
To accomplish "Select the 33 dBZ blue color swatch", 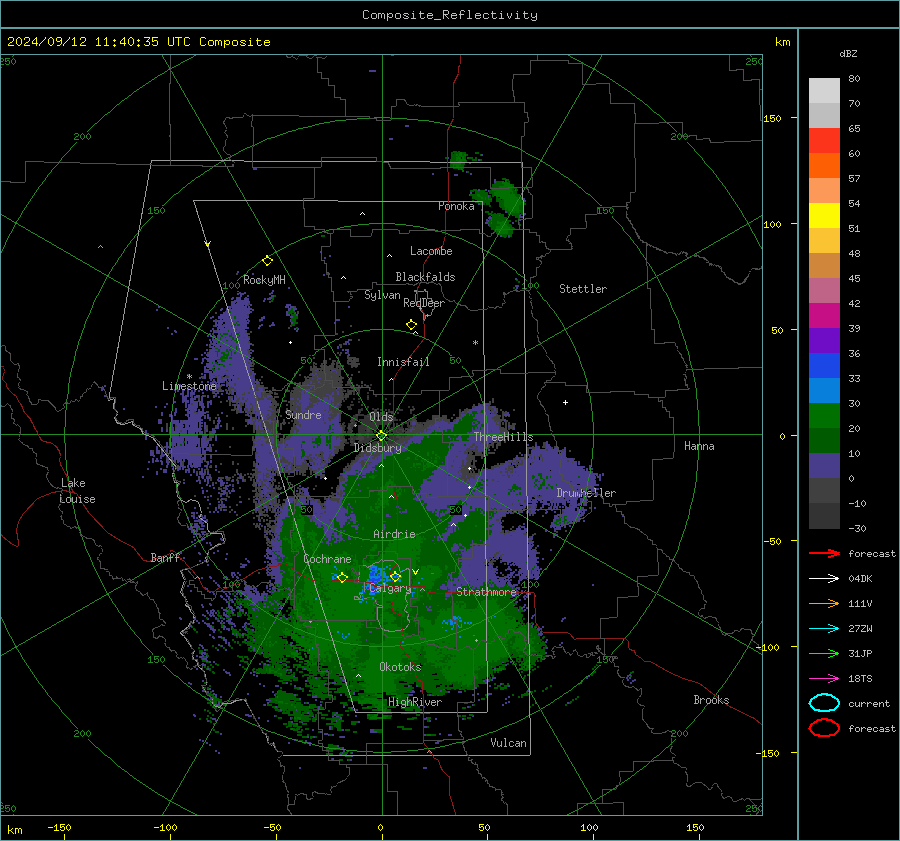I will tap(824, 366).
